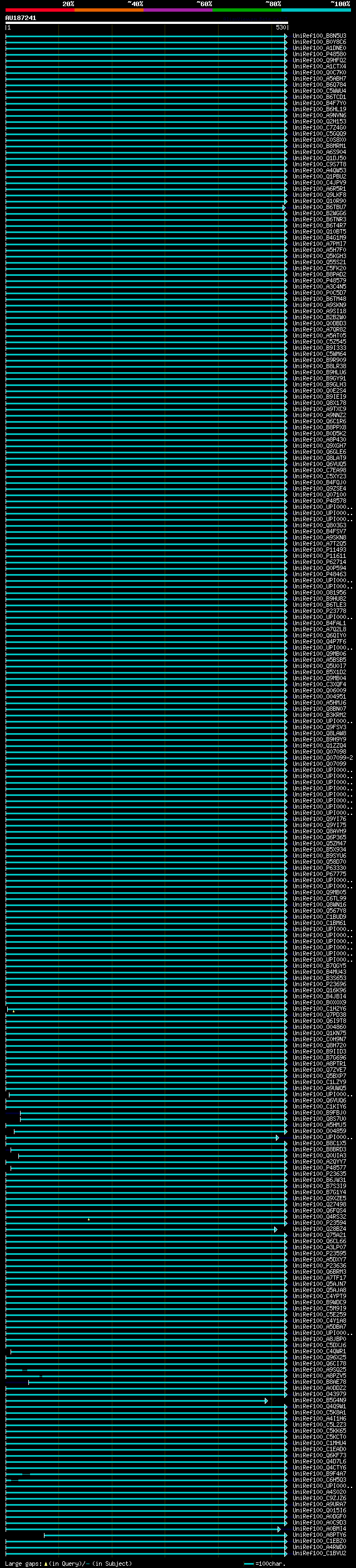Select the cyan ~100% identity color band
Image resolution: width=356 pixels, height=1568 pixels.
point(316,10)
